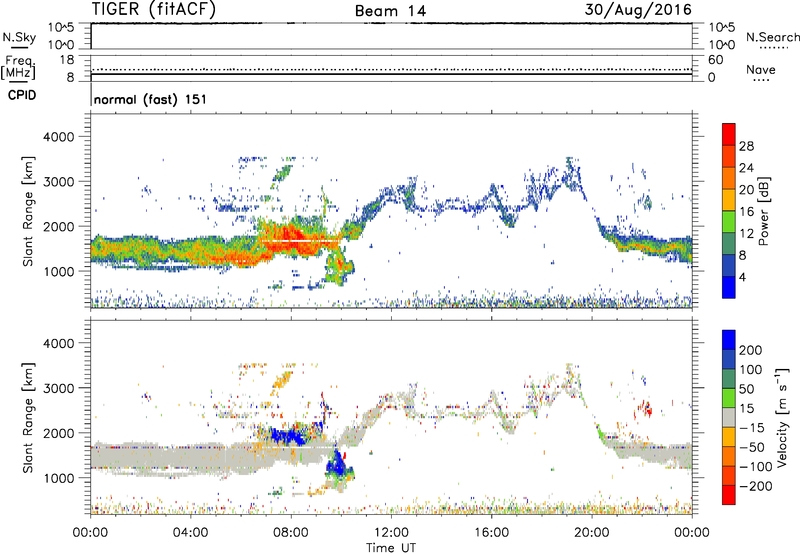Click the 'TIGER (fitACF)' title text
This screenshot has width=800, height=554.
click(x=154, y=10)
